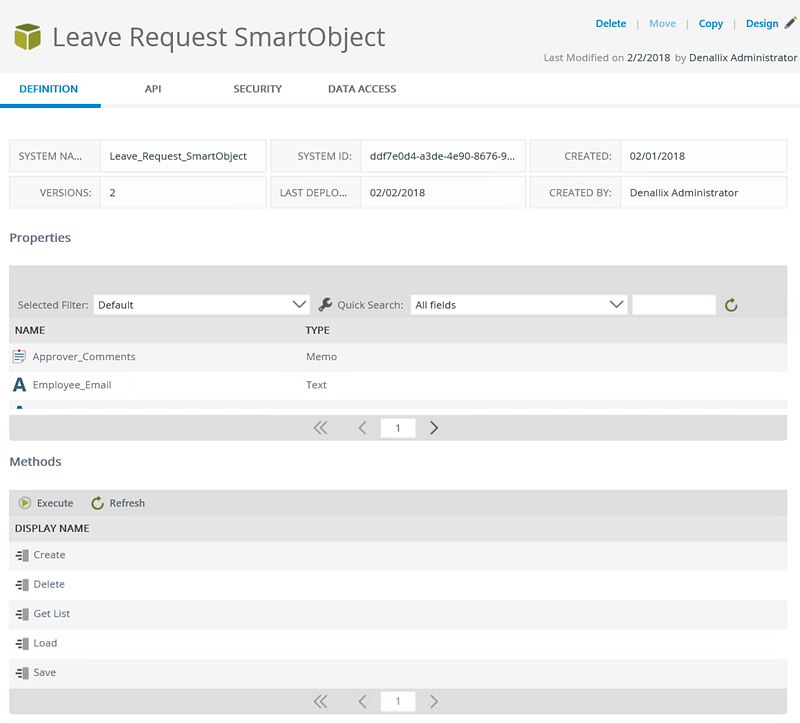
Task: Click the Execute play icon
Action: (24, 503)
